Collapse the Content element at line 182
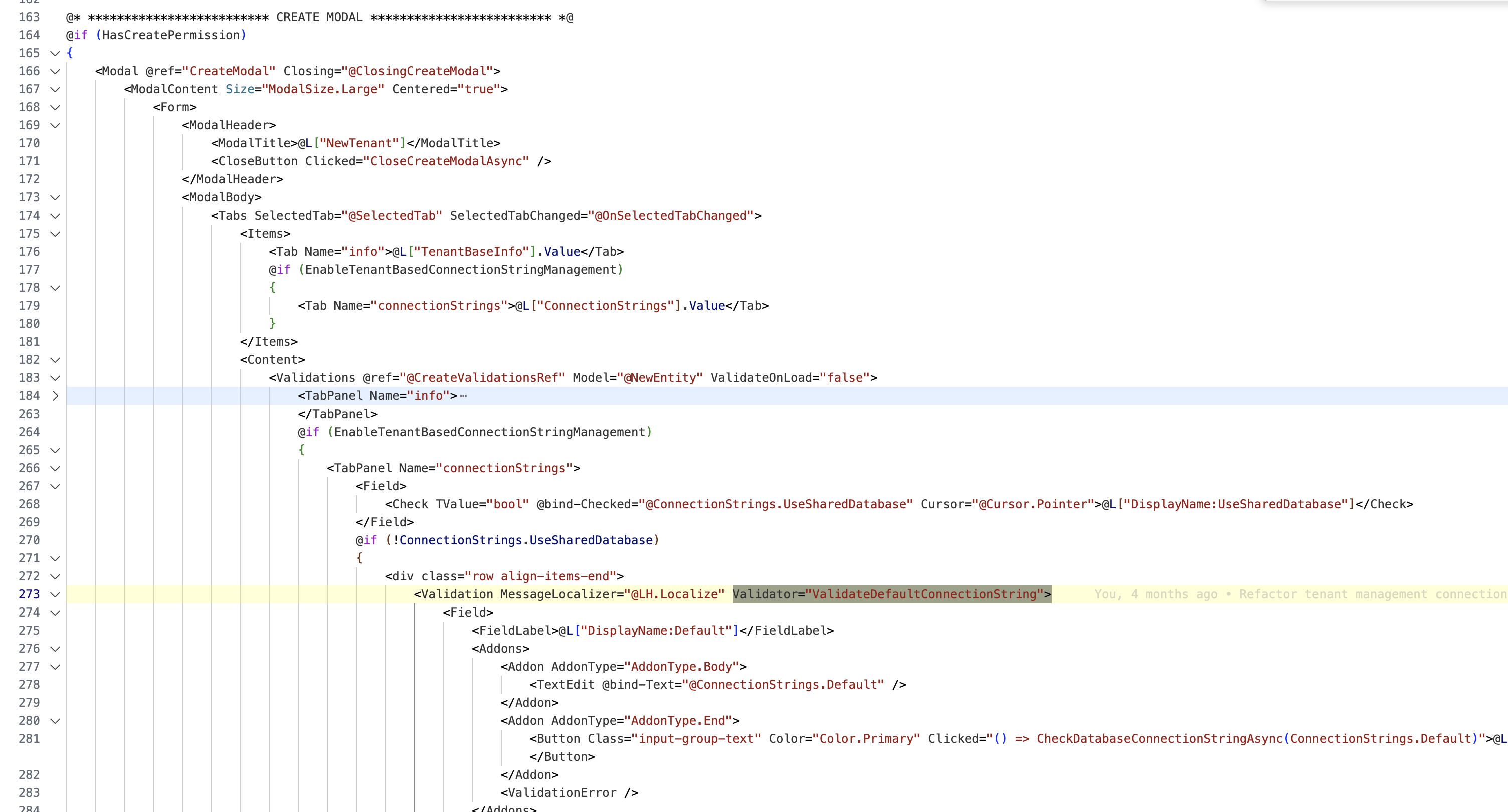Screen dimensions: 1508x812 click(55, 360)
